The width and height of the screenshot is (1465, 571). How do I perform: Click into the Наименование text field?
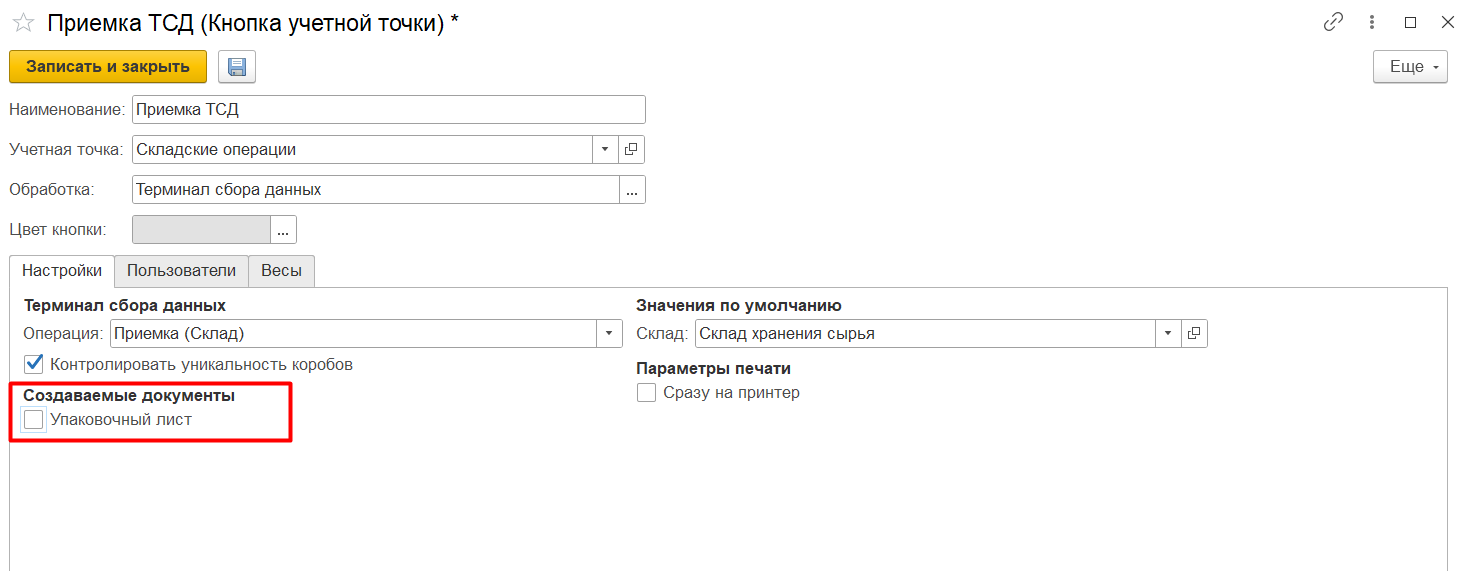(x=388, y=110)
